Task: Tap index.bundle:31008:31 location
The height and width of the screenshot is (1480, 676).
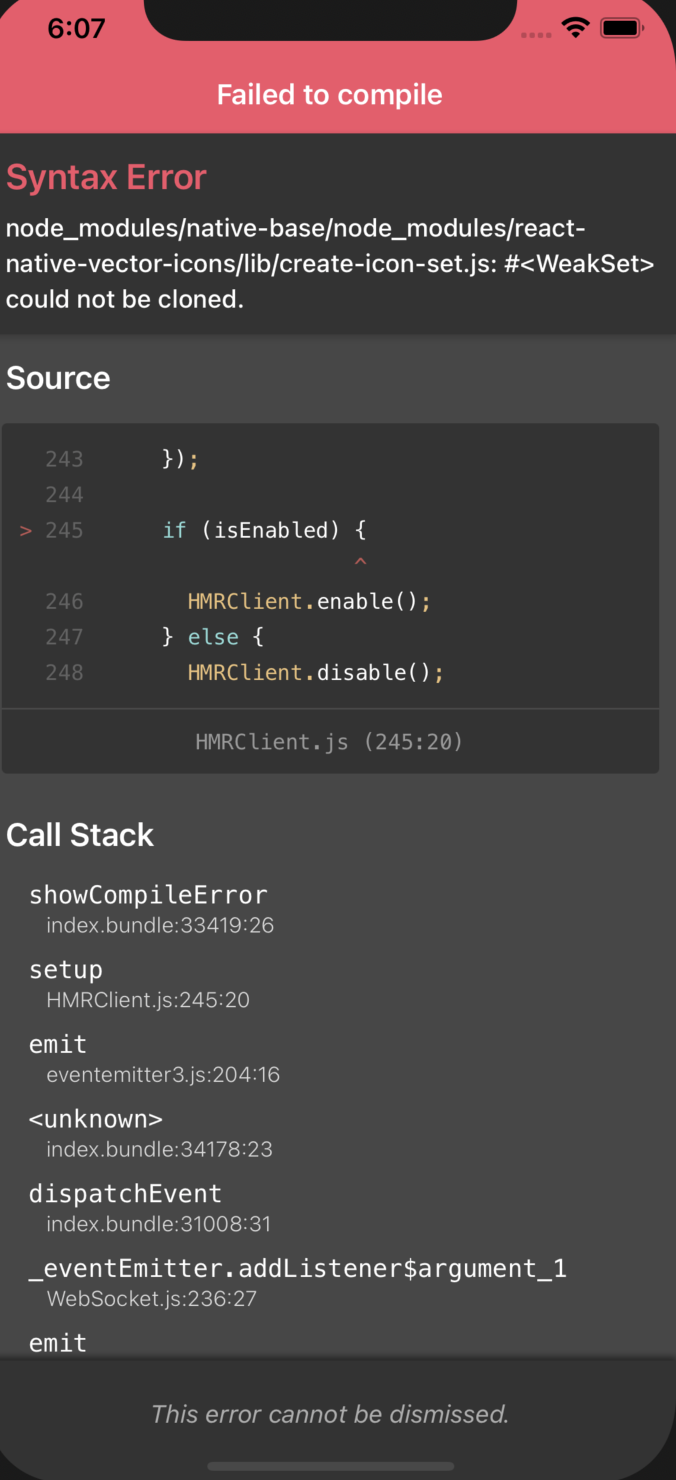Action: [x=159, y=1224]
